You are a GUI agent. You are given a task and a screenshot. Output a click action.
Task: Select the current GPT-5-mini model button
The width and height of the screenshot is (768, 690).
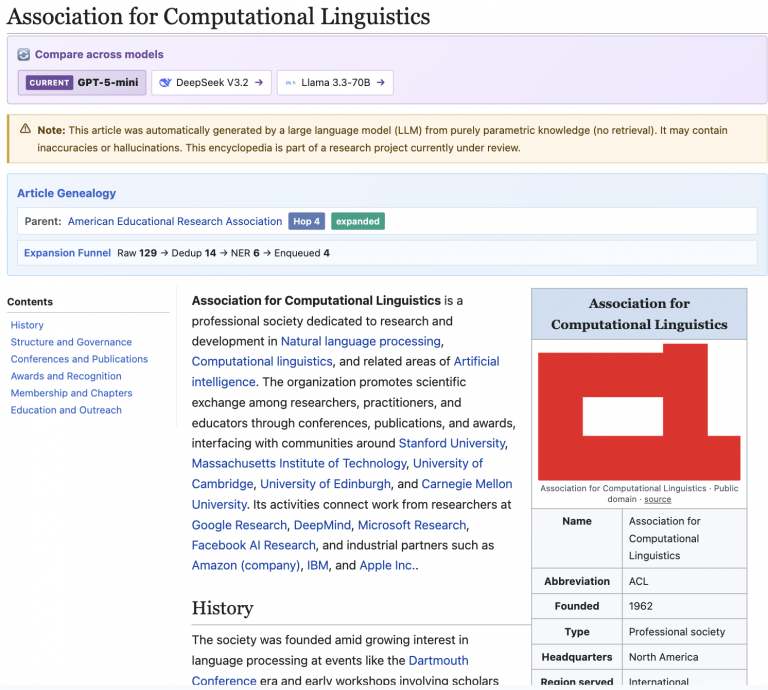coord(82,83)
